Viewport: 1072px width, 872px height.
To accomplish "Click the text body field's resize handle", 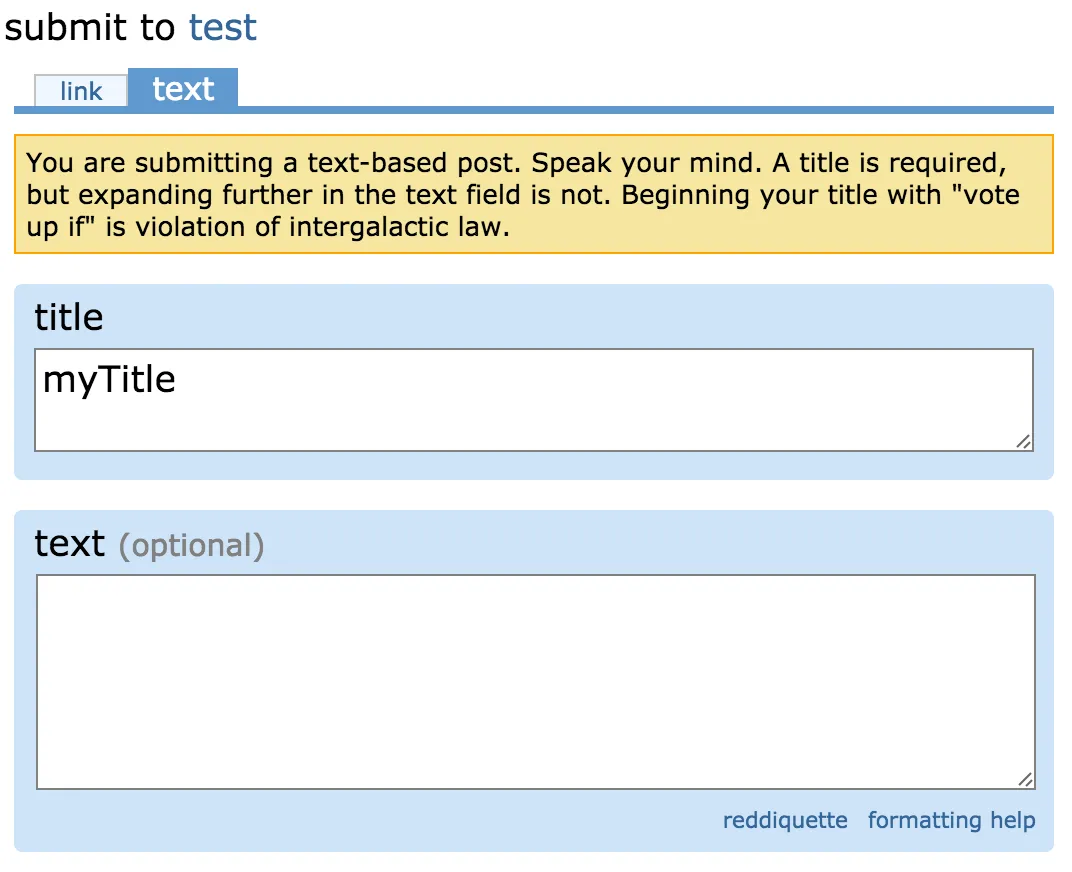I will pyautogui.click(x=1025, y=779).
